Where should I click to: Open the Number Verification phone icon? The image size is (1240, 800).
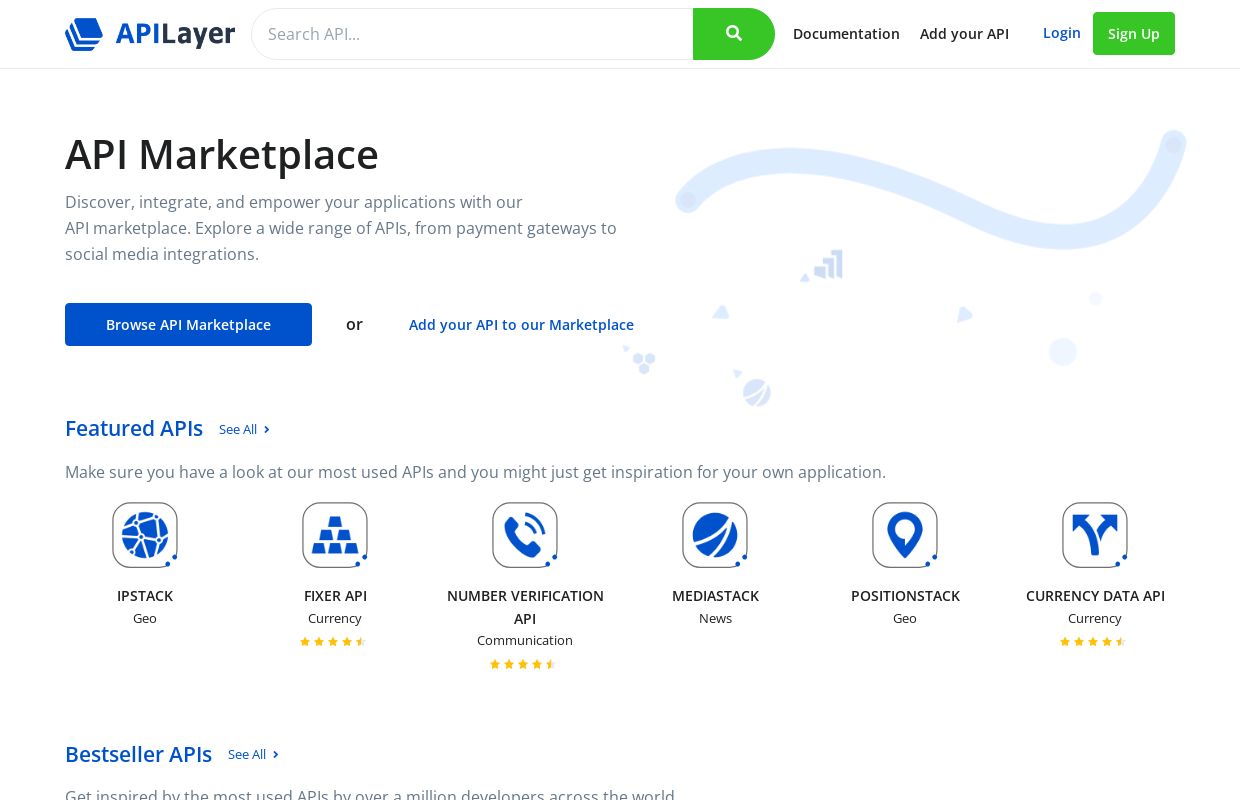[x=525, y=535]
